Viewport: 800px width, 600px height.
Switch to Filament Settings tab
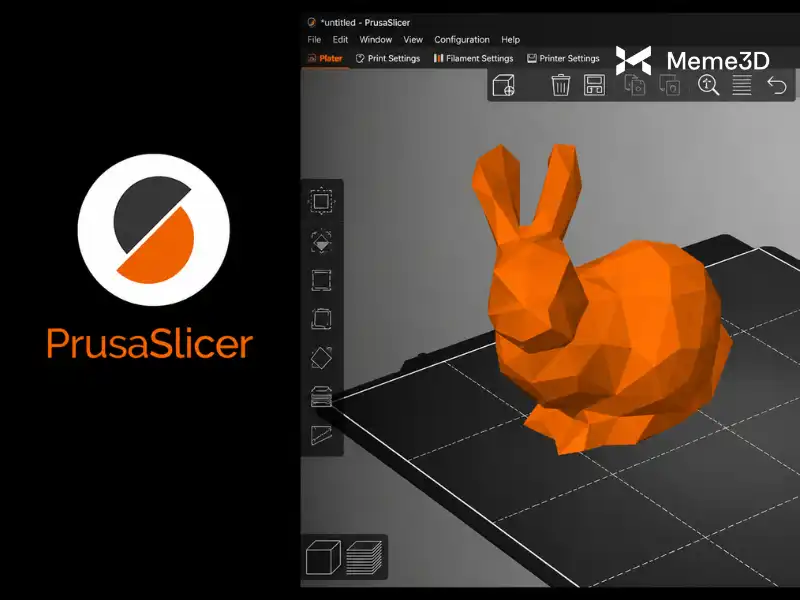[x=473, y=58]
